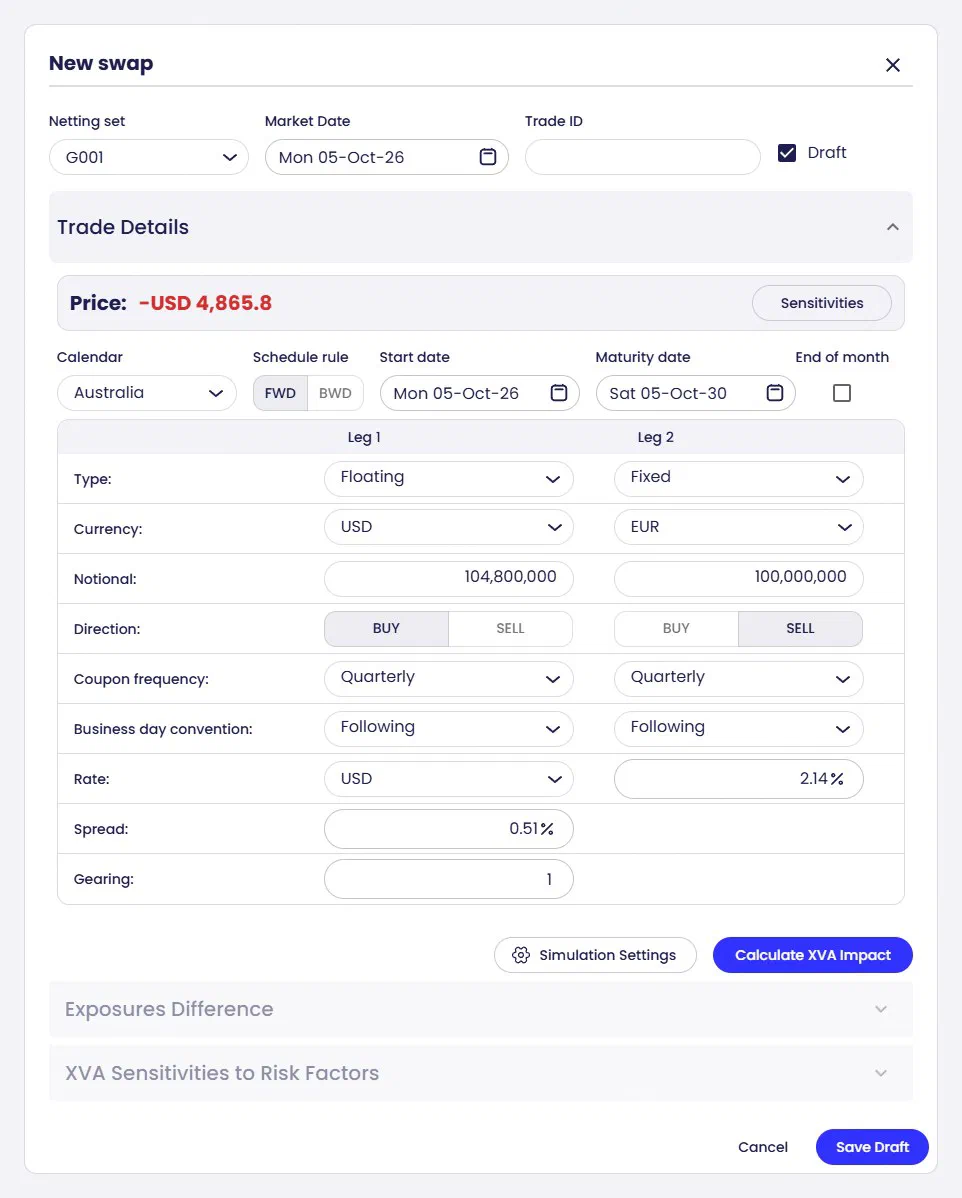Expand the Exposures Difference section
The image size is (962, 1198).
click(x=481, y=1009)
